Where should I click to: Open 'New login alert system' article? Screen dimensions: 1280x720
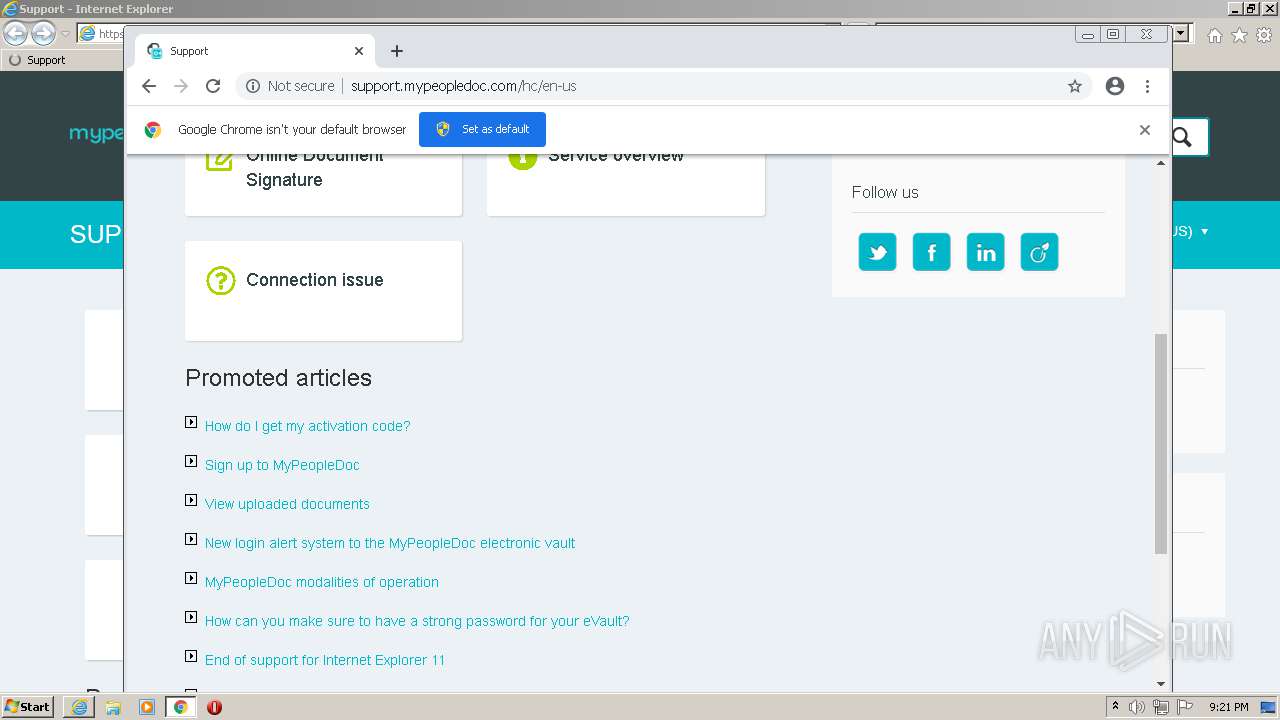click(x=390, y=543)
